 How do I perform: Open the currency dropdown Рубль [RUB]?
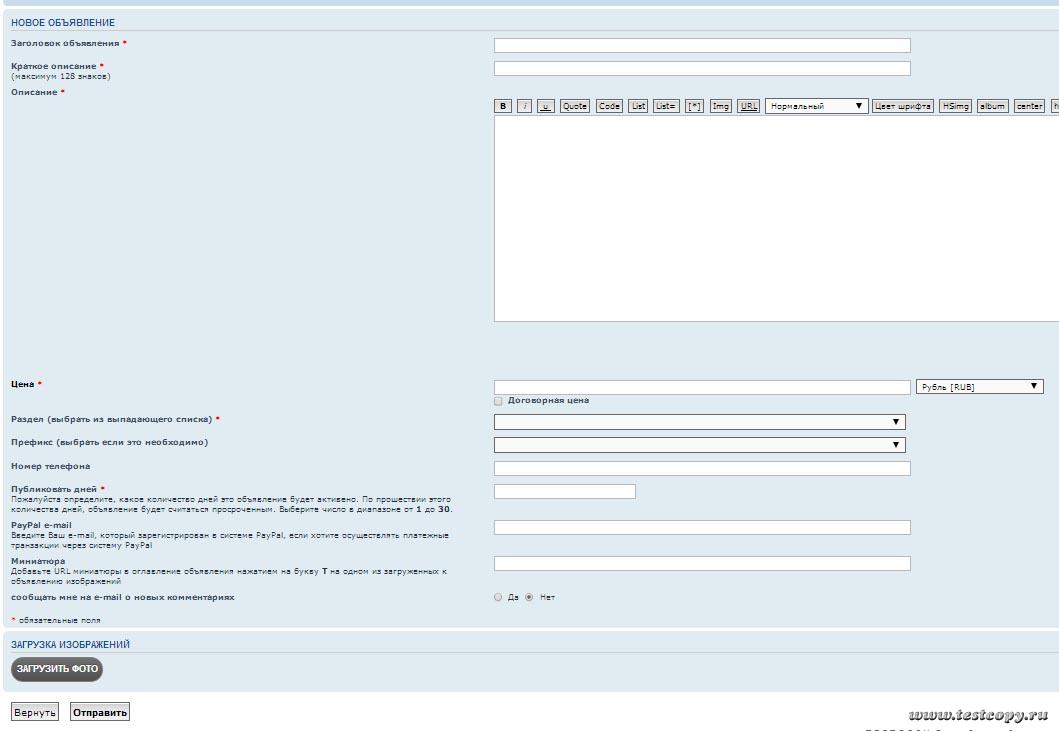click(x=979, y=387)
